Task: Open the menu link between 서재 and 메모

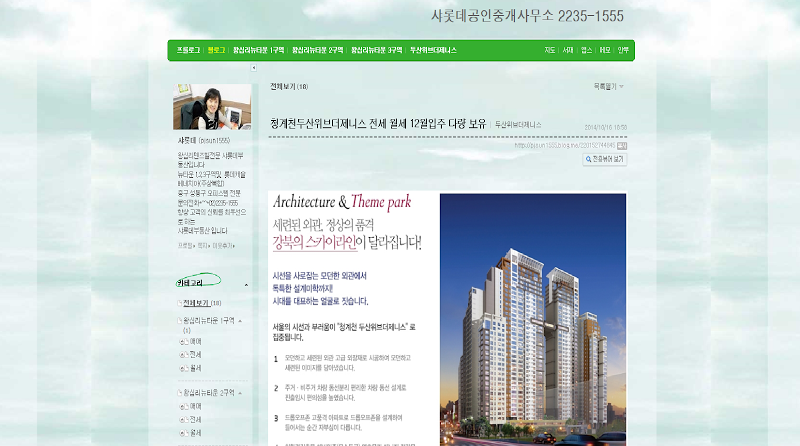Action: coord(586,50)
